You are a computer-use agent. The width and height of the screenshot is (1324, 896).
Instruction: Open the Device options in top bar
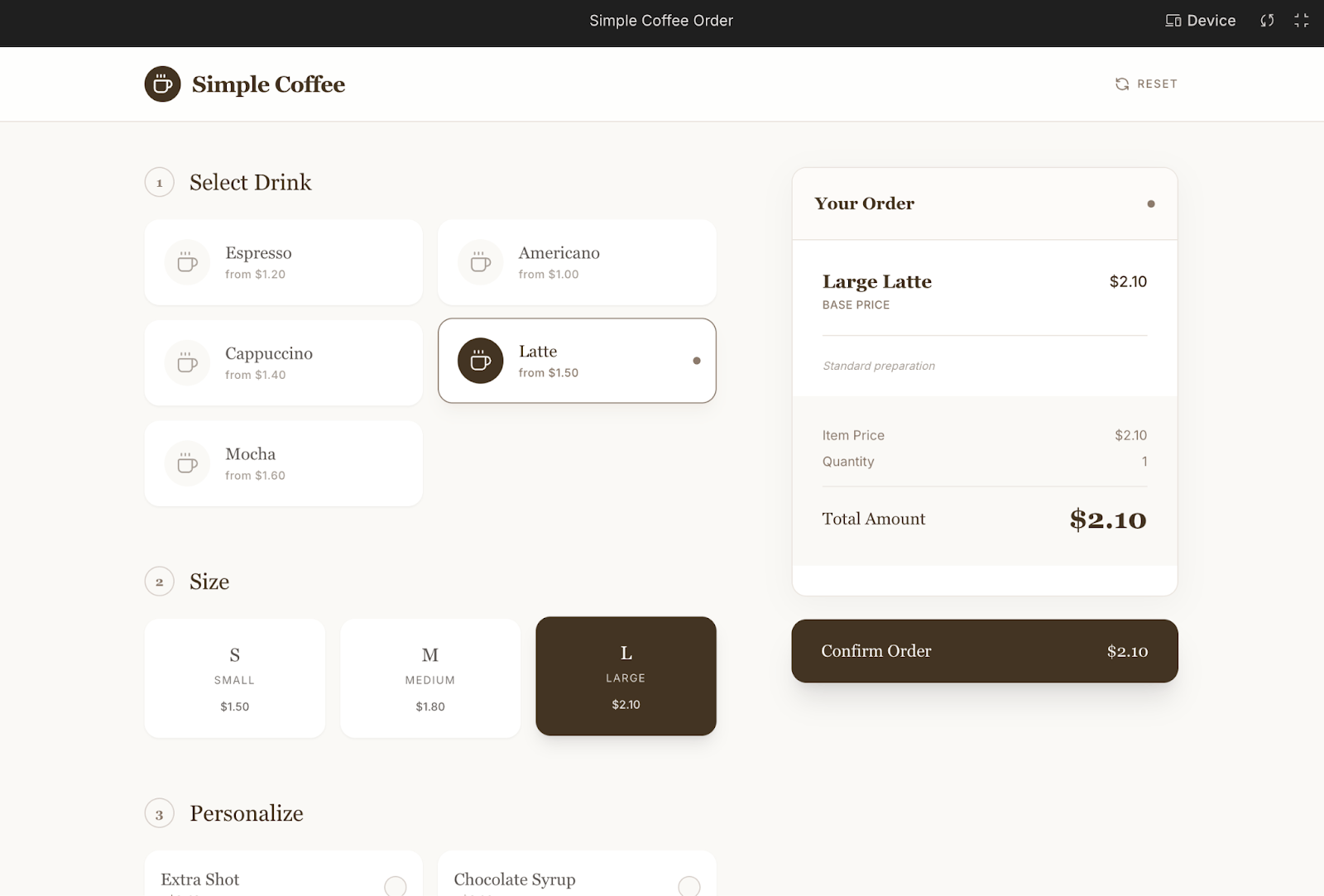[x=1201, y=21]
